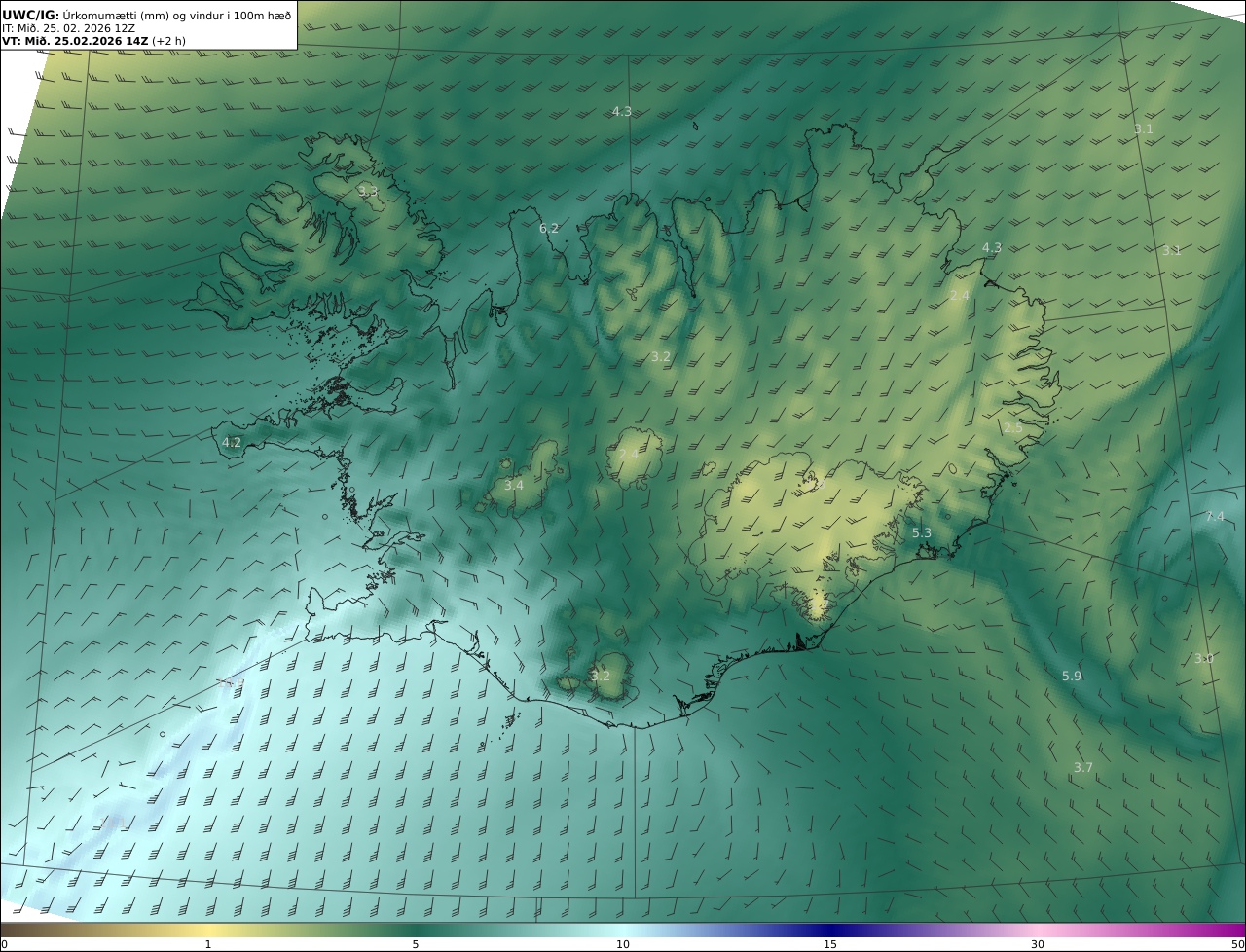Image resolution: width=1246 pixels, height=952 pixels.
Task: Click the colorbar tick label 5
Action: click(416, 944)
